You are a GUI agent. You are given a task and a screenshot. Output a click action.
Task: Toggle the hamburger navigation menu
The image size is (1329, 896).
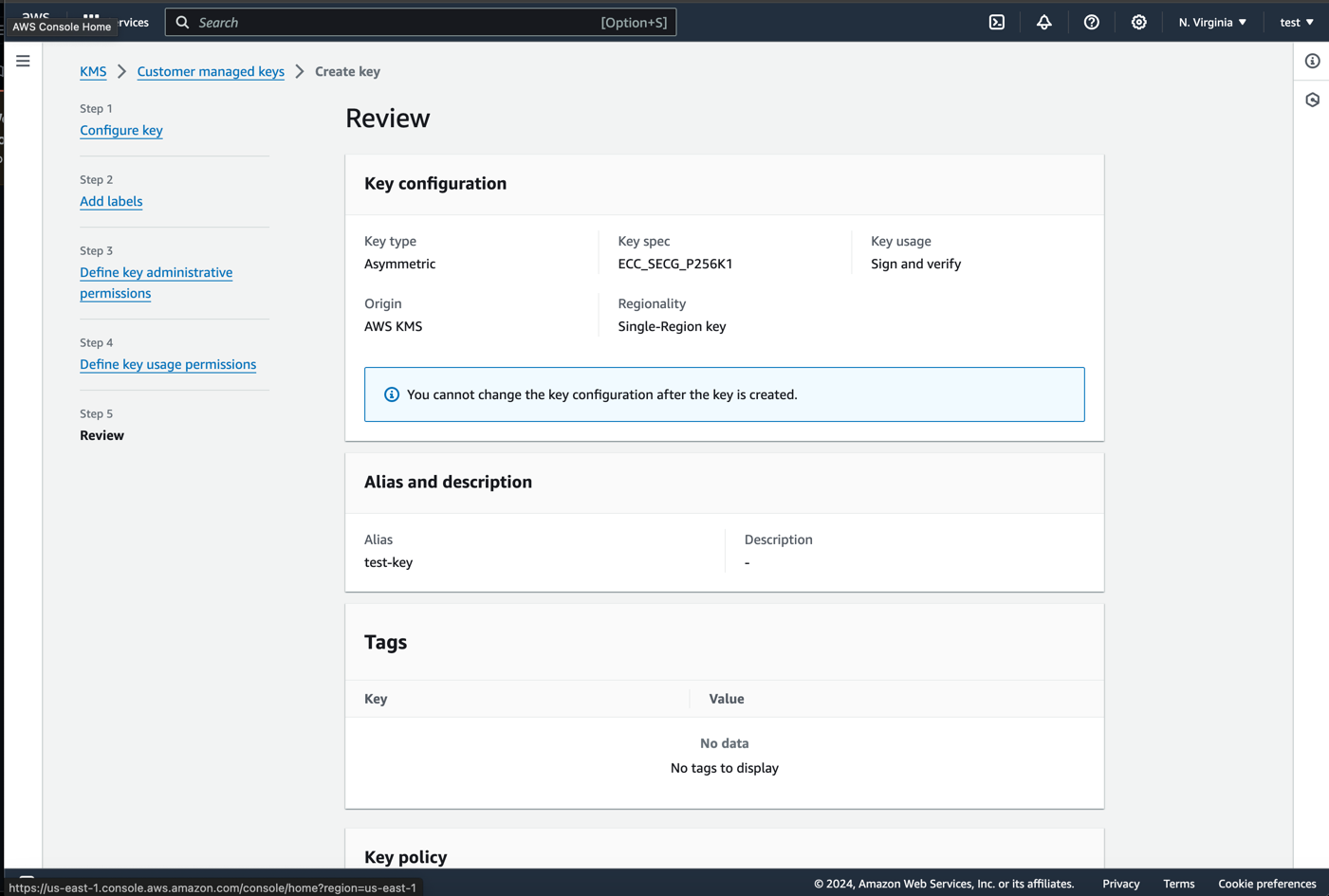click(23, 61)
